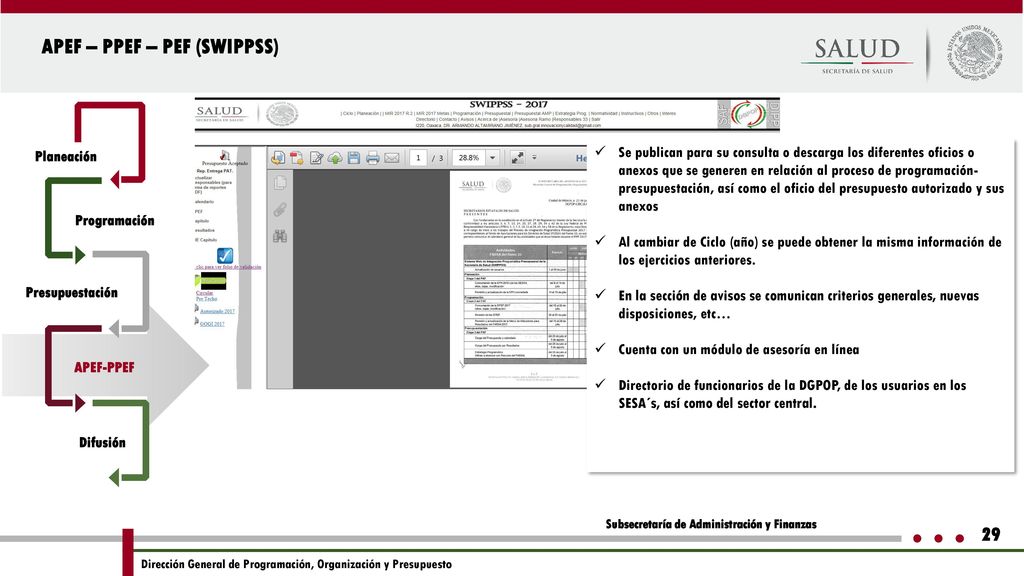Click the page number field showing 1
The image size is (1024, 576).
(418, 157)
